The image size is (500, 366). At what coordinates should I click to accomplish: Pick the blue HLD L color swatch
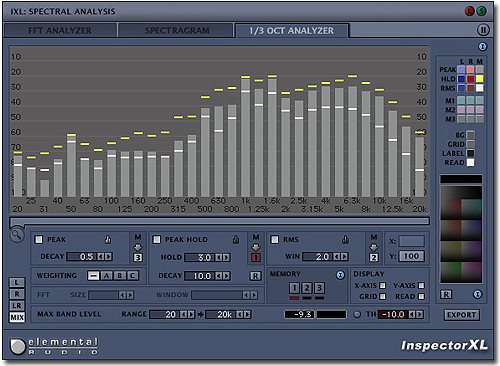[461, 79]
